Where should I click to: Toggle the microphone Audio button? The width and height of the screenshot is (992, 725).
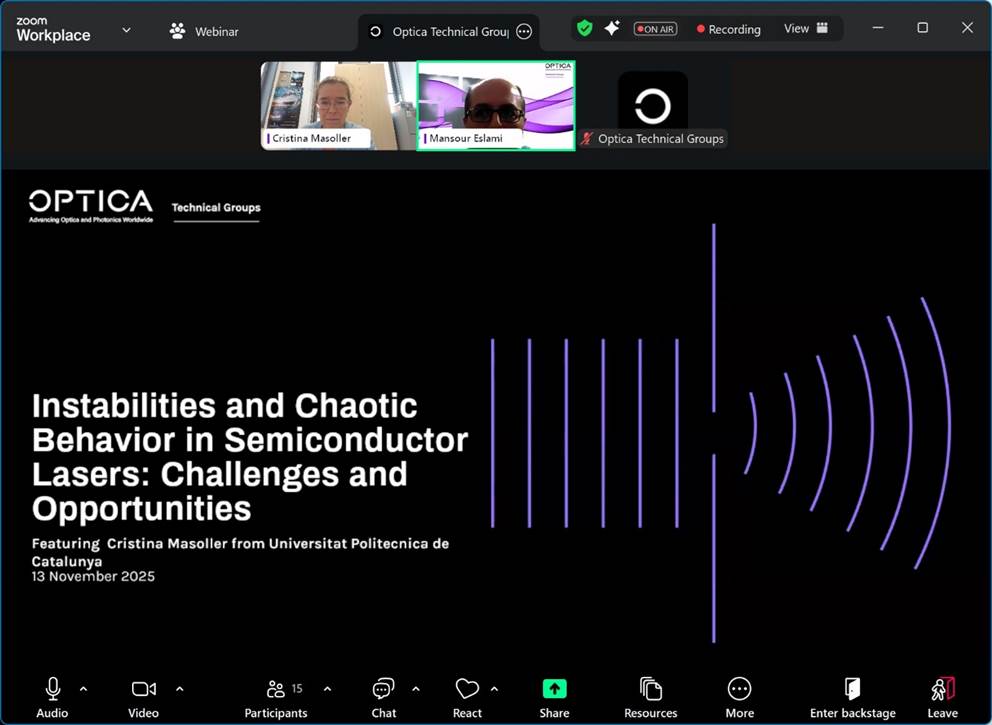(x=53, y=689)
